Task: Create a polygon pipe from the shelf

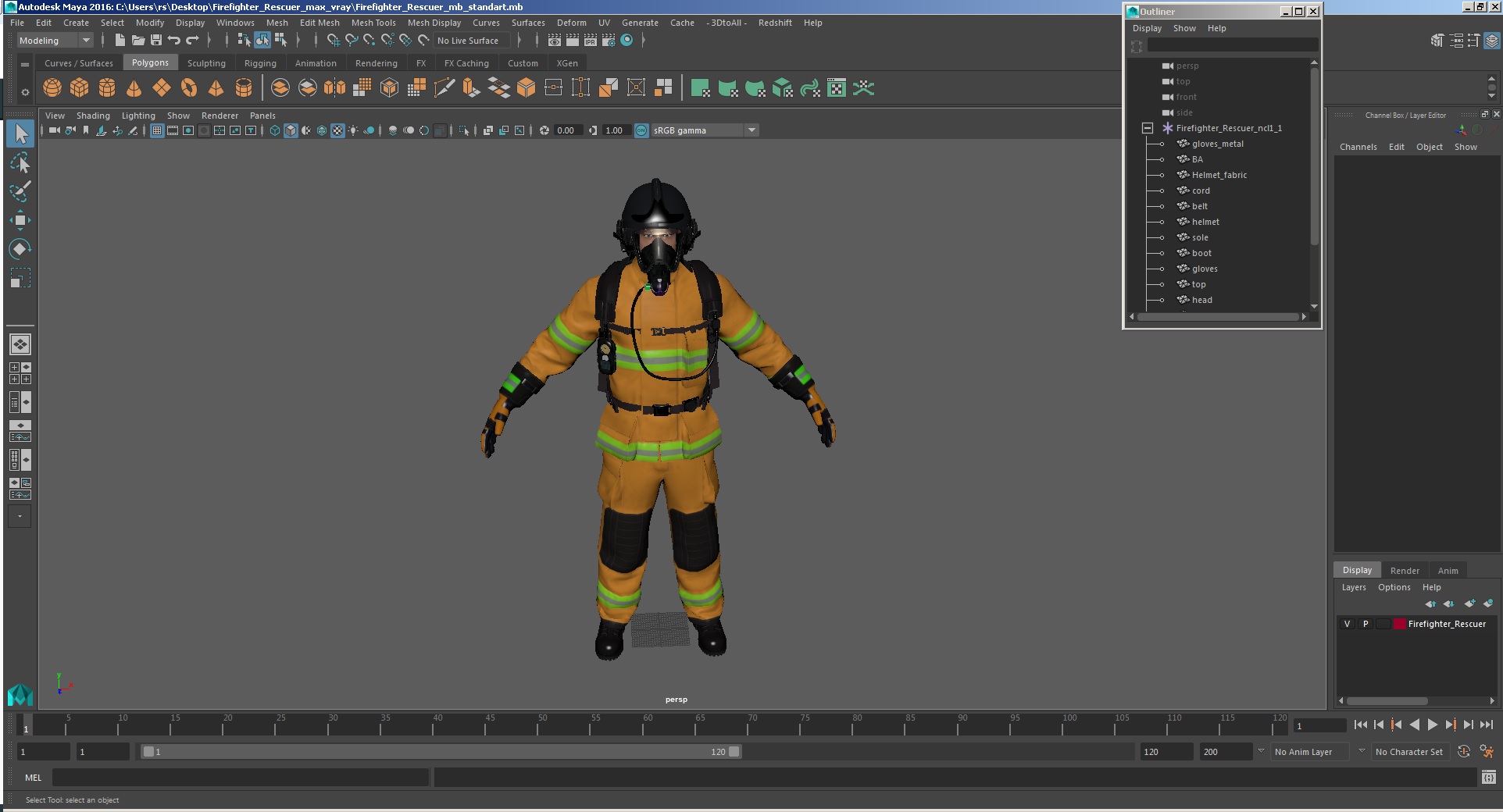Action: click(244, 88)
